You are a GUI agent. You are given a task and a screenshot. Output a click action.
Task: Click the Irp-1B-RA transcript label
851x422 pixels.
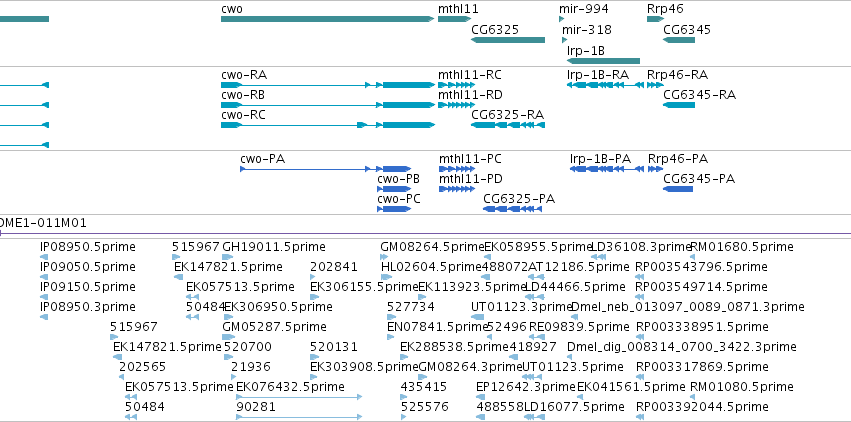click(x=598, y=75)
